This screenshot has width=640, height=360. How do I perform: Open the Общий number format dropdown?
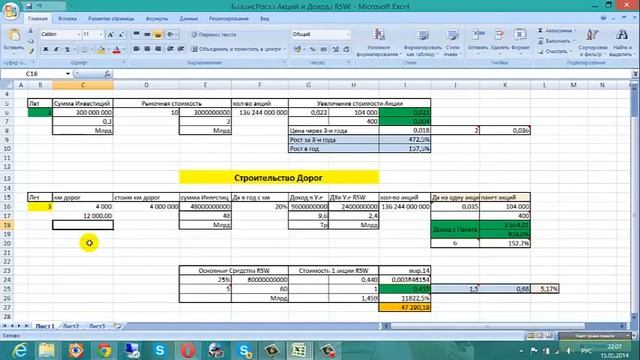[x=348, y=35]
